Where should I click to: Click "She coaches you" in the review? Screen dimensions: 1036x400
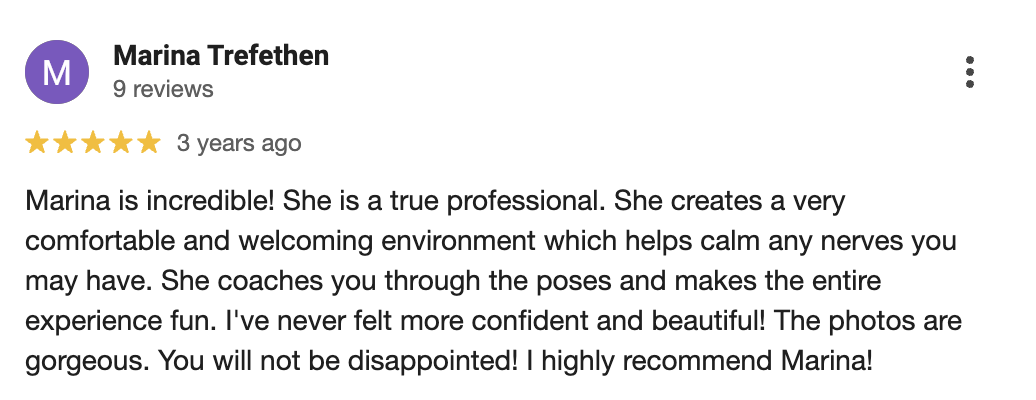tap(270, 282)
